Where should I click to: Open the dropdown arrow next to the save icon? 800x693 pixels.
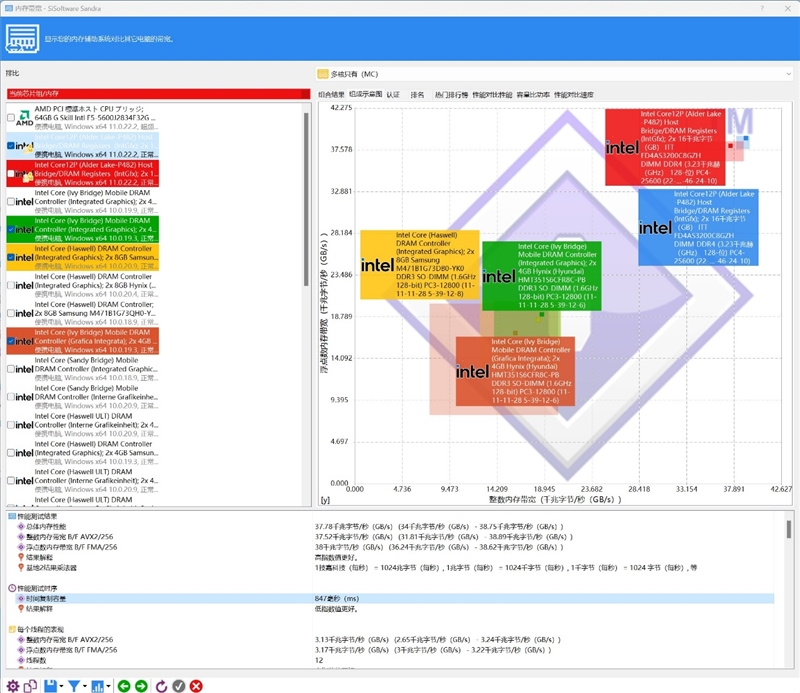(61, 686)
